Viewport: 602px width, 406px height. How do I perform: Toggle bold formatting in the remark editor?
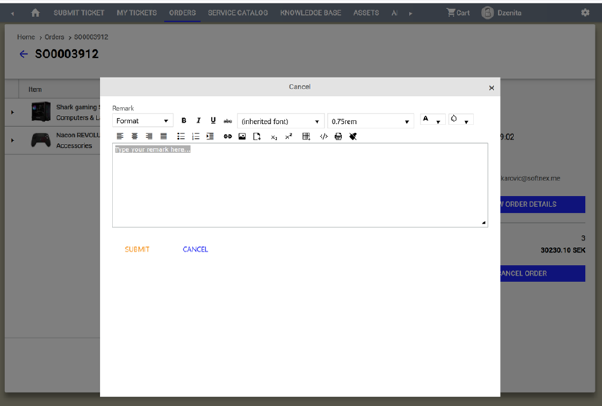coord(184,121)
